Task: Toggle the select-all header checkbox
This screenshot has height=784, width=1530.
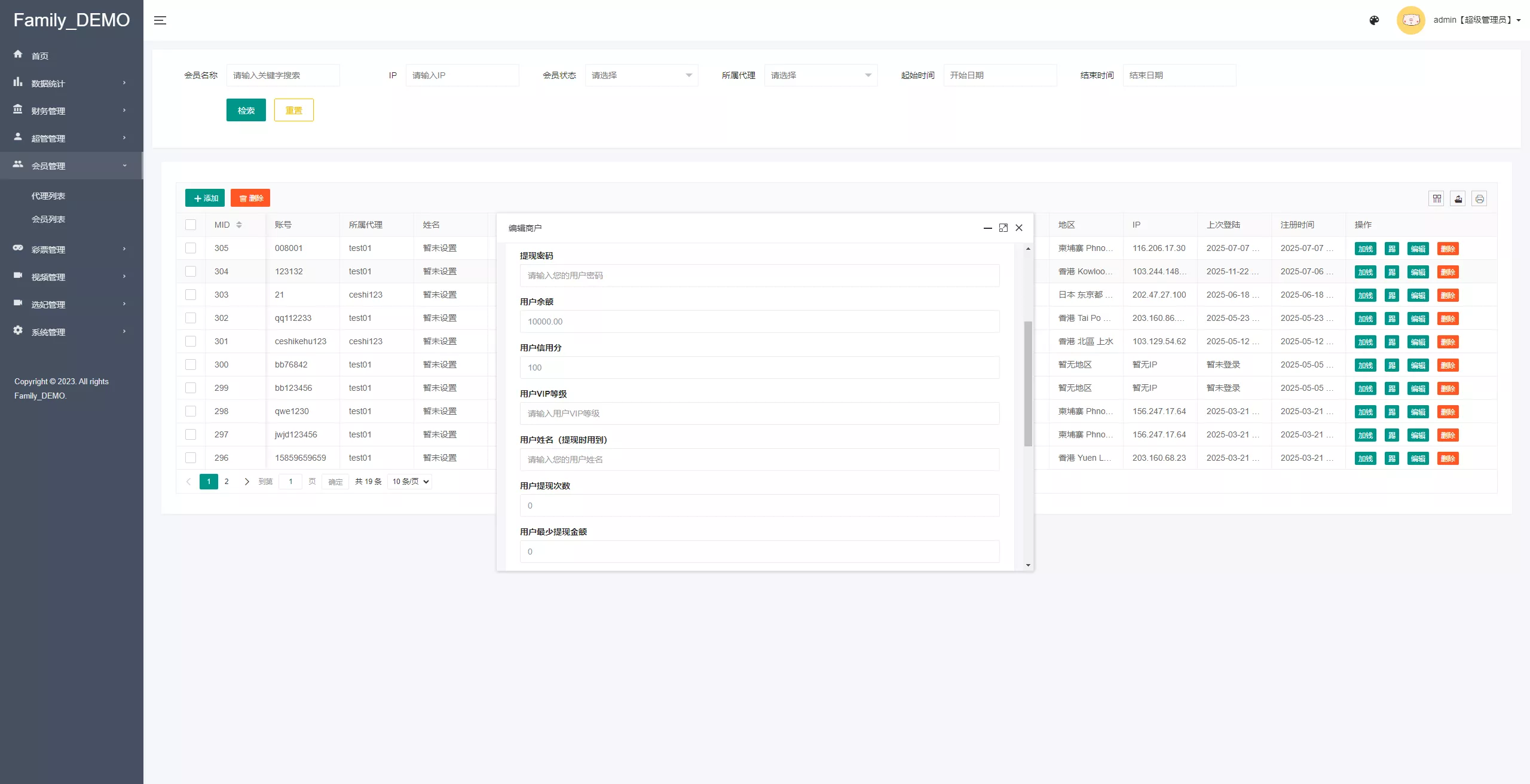Action: 191,225
